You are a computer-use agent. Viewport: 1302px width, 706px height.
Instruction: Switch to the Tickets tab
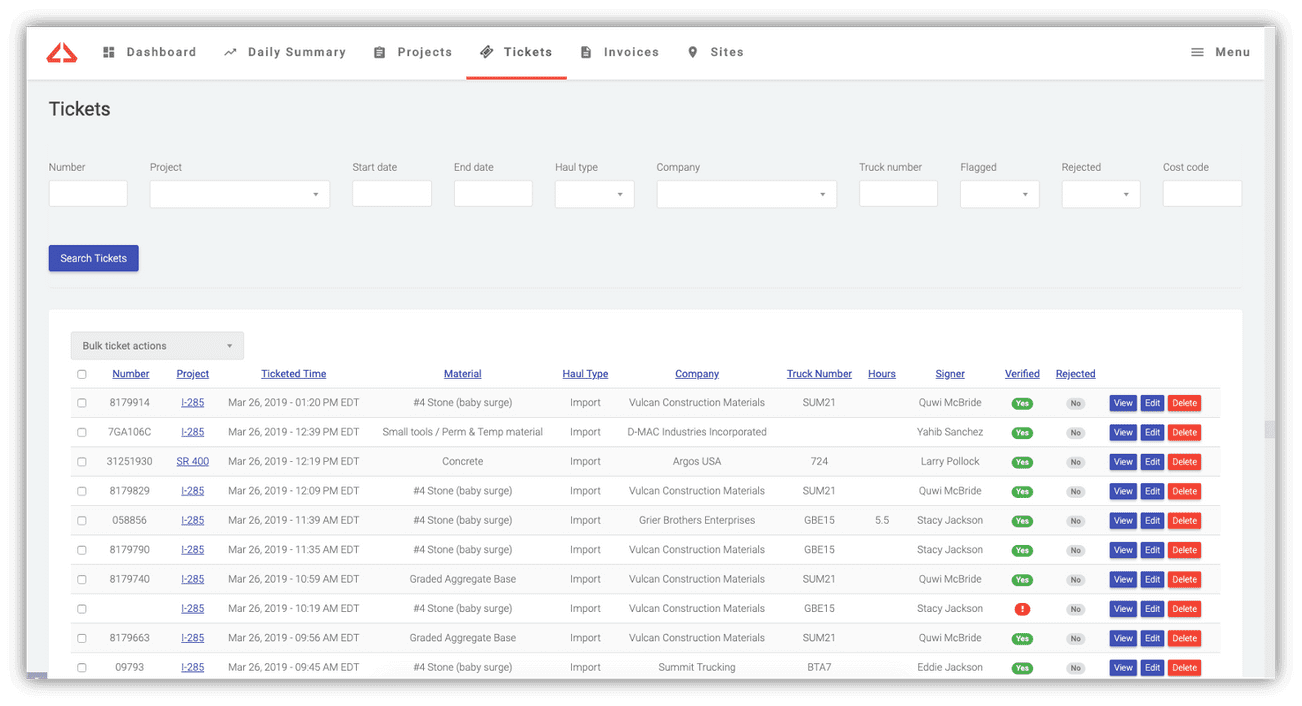point(516,52)
